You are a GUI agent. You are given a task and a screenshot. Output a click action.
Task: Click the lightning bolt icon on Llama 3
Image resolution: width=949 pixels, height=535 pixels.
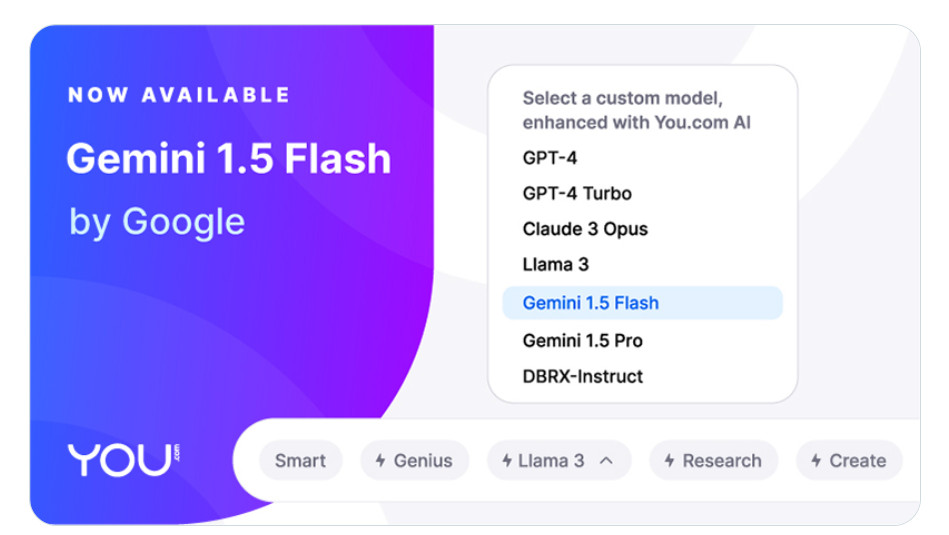click(x=507, y=461)
